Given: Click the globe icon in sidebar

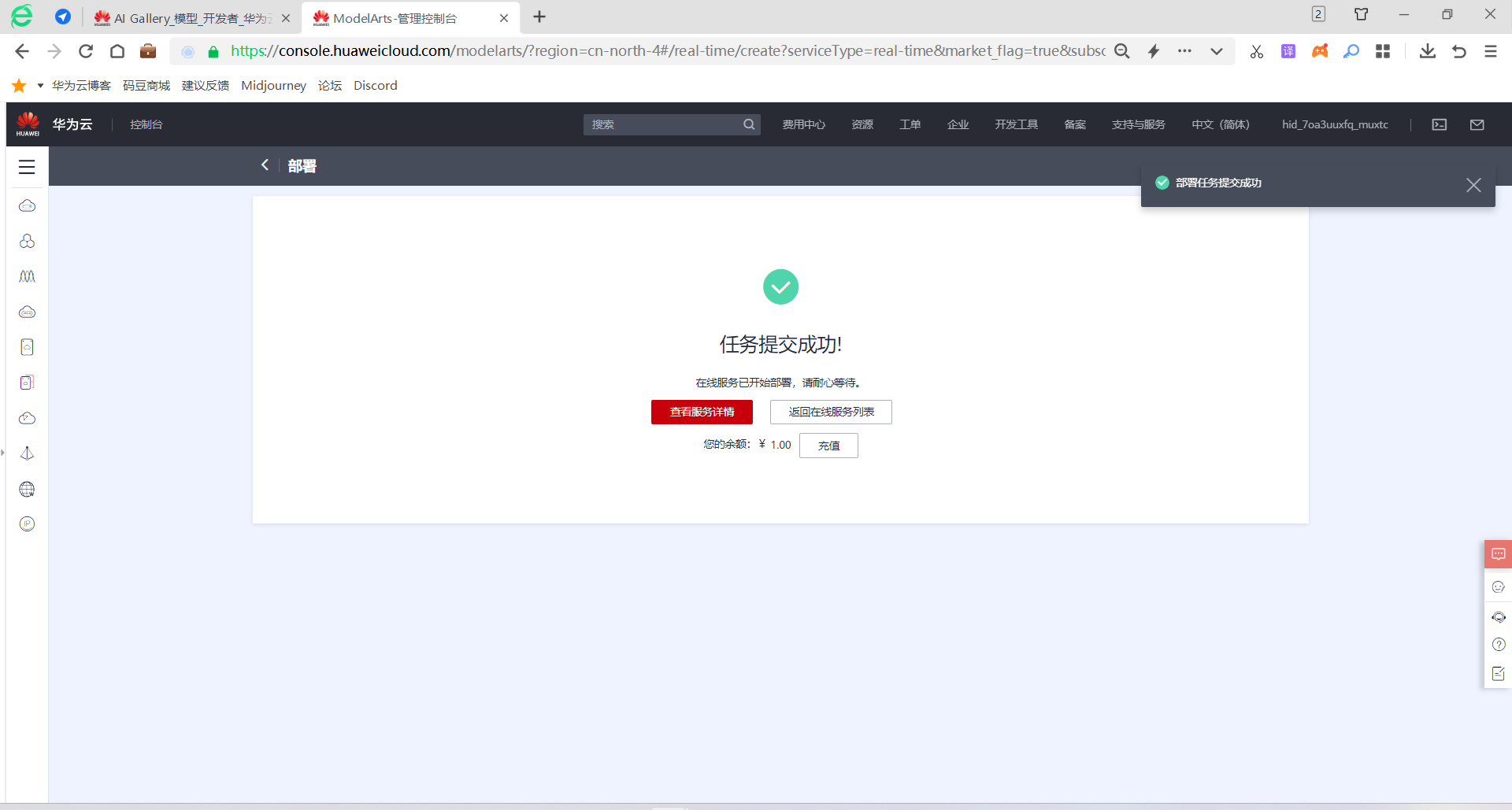Looking at the screenshot, I should pyautogui.click(x=28, y=489).
